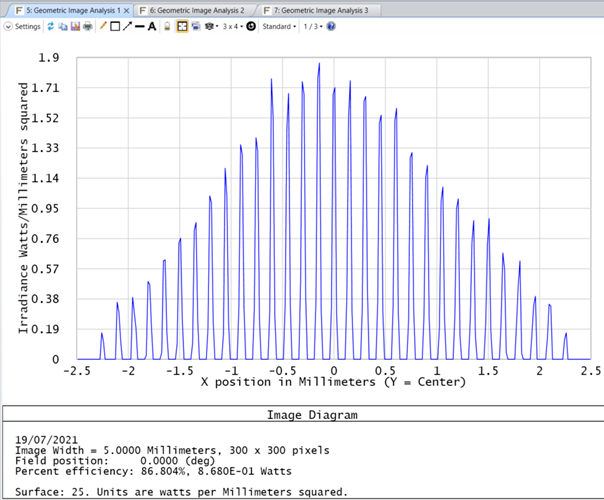Click the blue help icon
Viewport: 604px width, 500px height.
(x=331, y=27)
